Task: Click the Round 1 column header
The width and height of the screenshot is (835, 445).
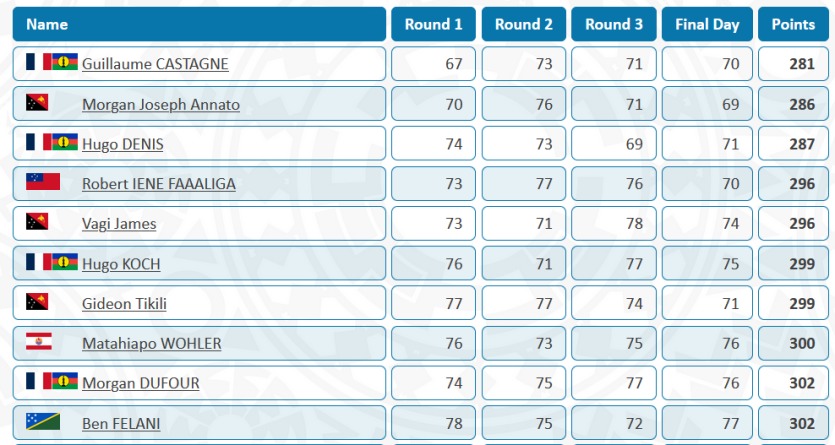Action: pos(434,24)
